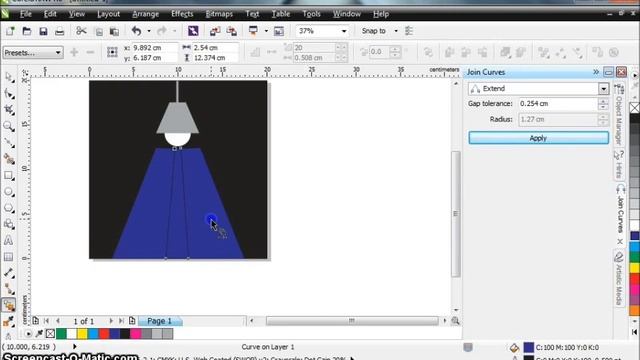Select the Text tool

click(x=9, y=241)
